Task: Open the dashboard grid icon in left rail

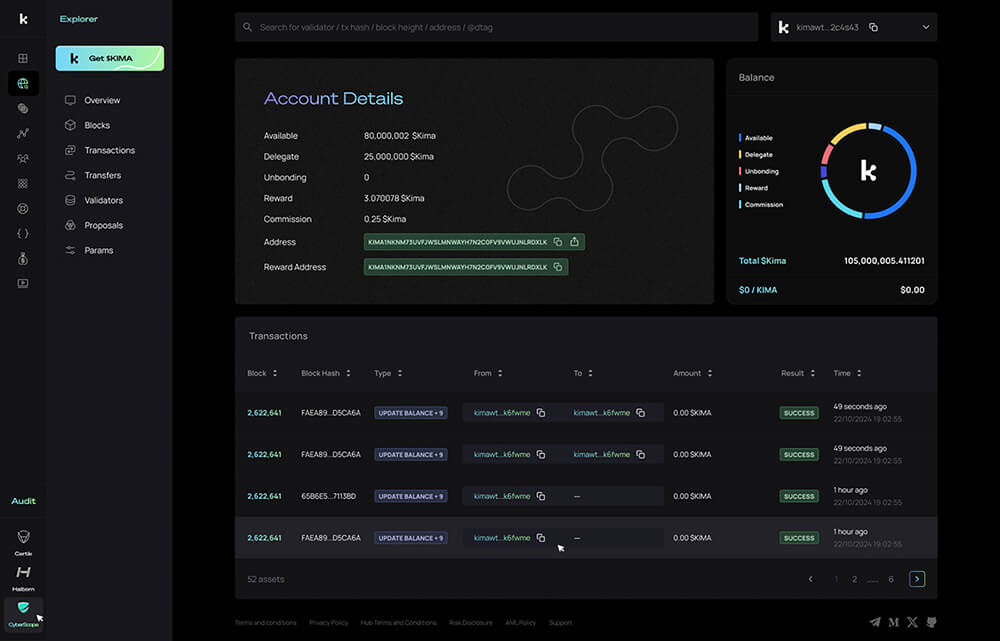Action: click(23, 58)
